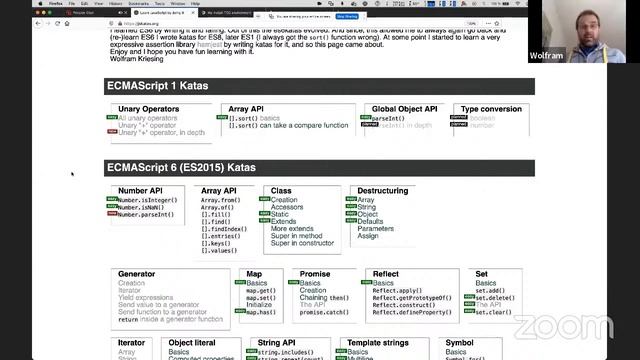Viewport: 640px width, 360px height.
Task: Open the Destructuring Parameters kata
Action: (376, 229)
